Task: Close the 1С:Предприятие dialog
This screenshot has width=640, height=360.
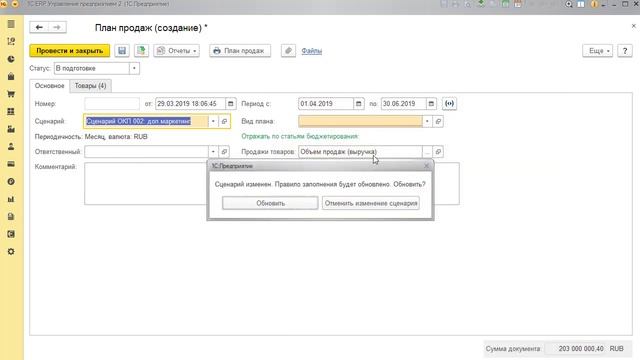Action: 427,166
